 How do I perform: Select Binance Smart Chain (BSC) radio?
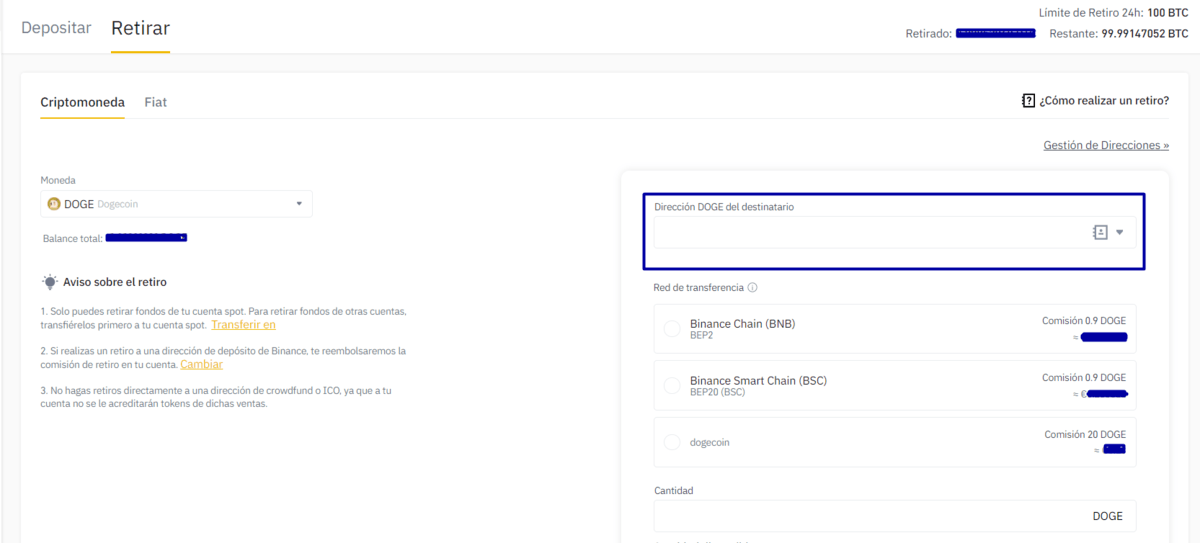(x=672, y=386)
